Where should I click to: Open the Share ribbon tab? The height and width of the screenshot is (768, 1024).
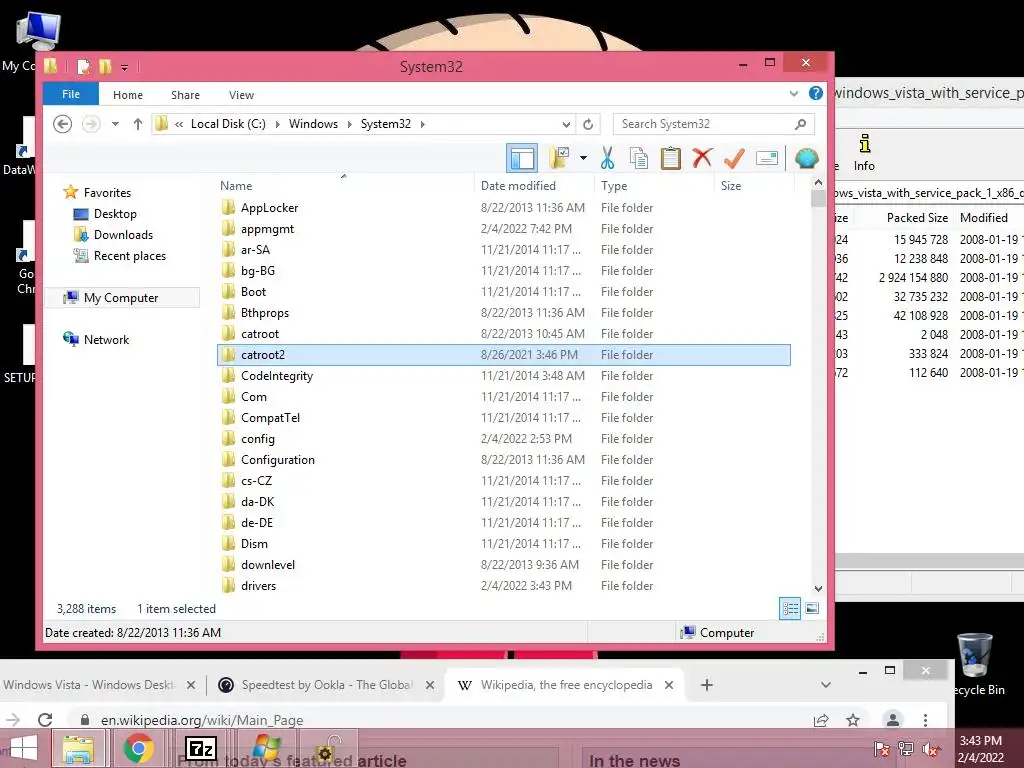(185, 95)
